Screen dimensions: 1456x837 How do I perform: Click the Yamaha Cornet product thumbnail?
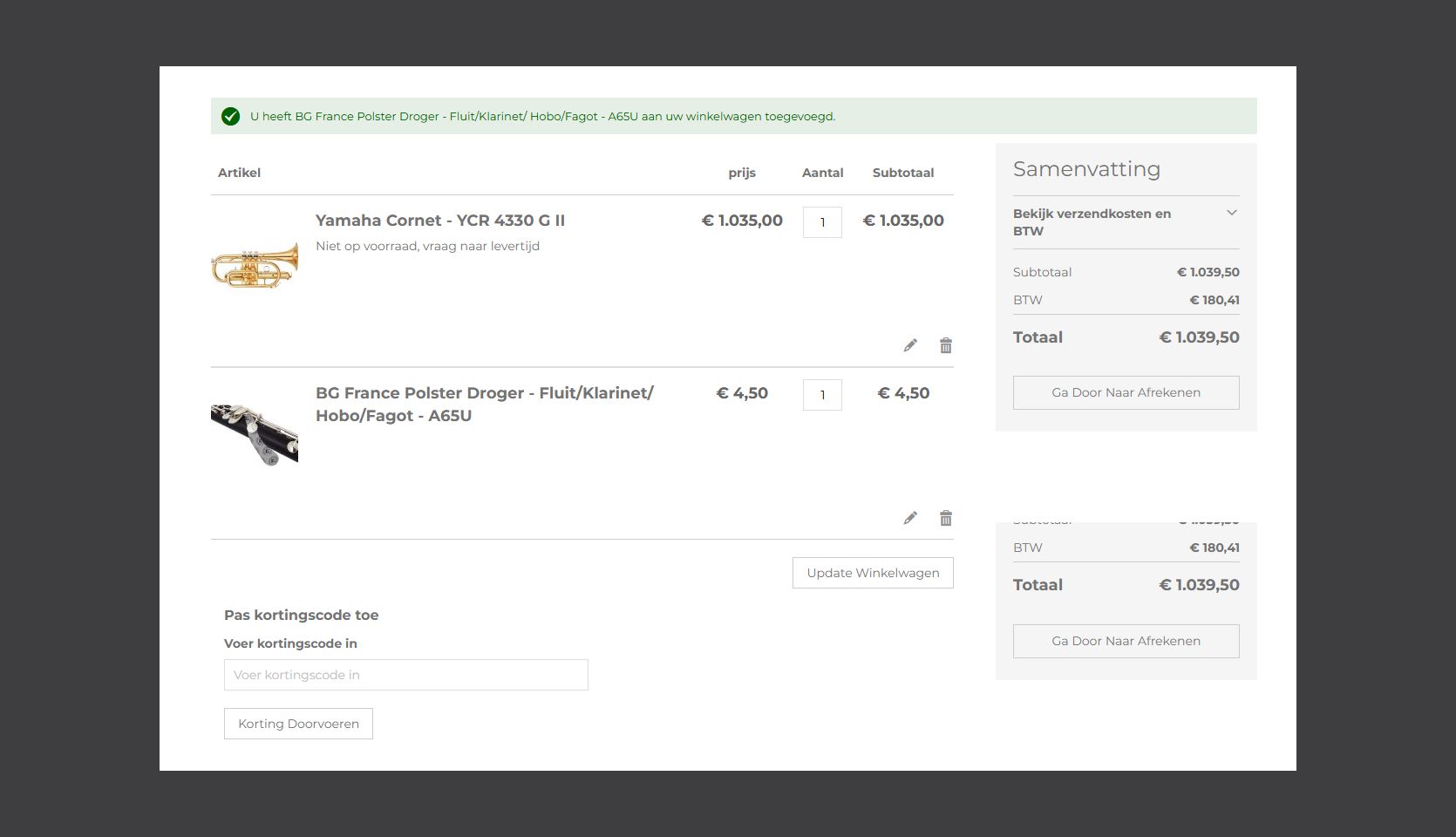click(255, 263)
